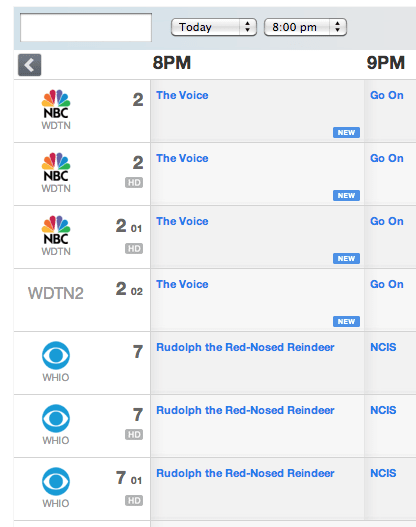The width and height of the screenshot is (416, 527).
Task: Open NCIS on WHIO channel 7 01
Action: (x=383, y=473)
